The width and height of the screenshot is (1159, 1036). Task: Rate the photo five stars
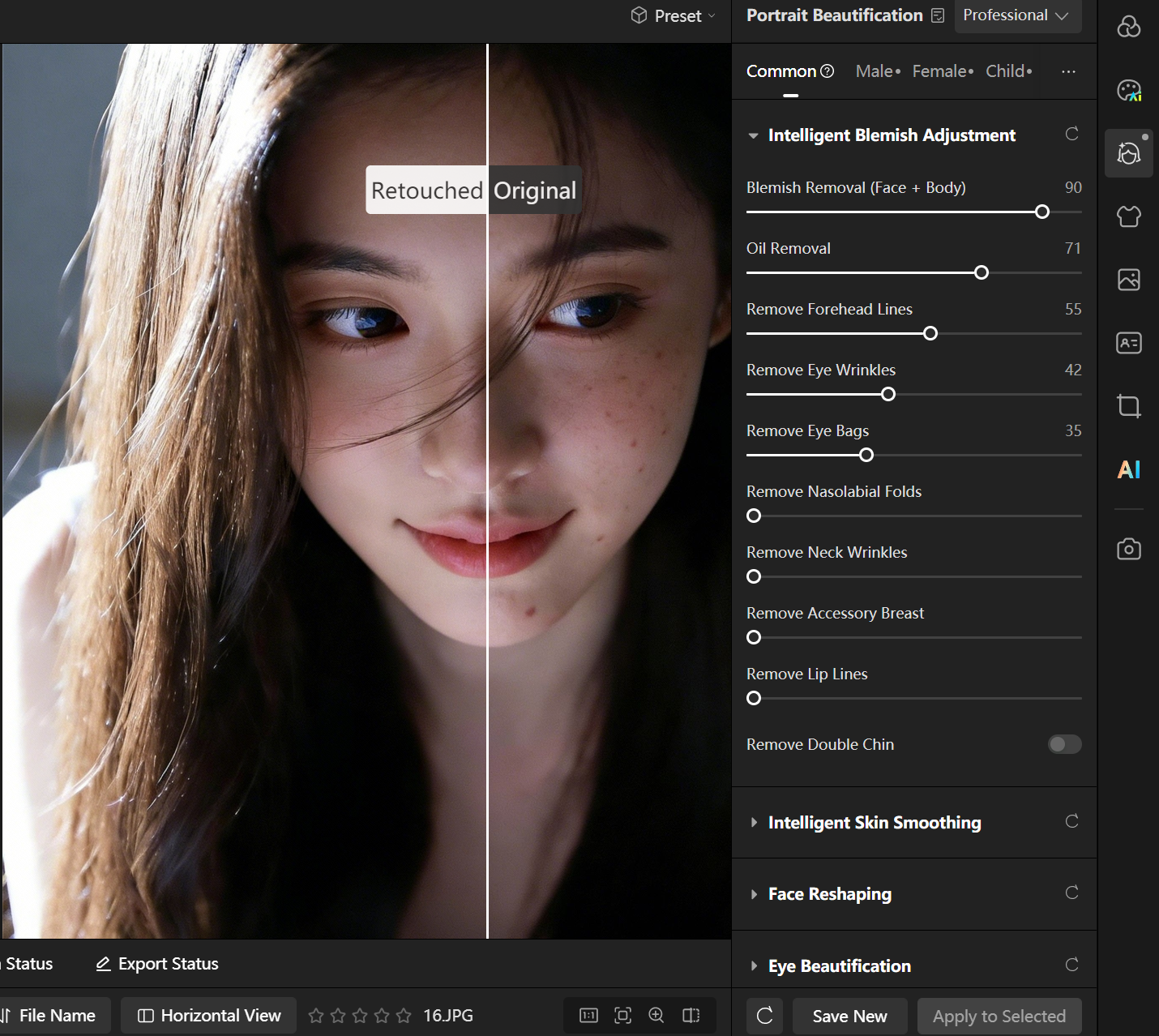[x=404, y=1016]
